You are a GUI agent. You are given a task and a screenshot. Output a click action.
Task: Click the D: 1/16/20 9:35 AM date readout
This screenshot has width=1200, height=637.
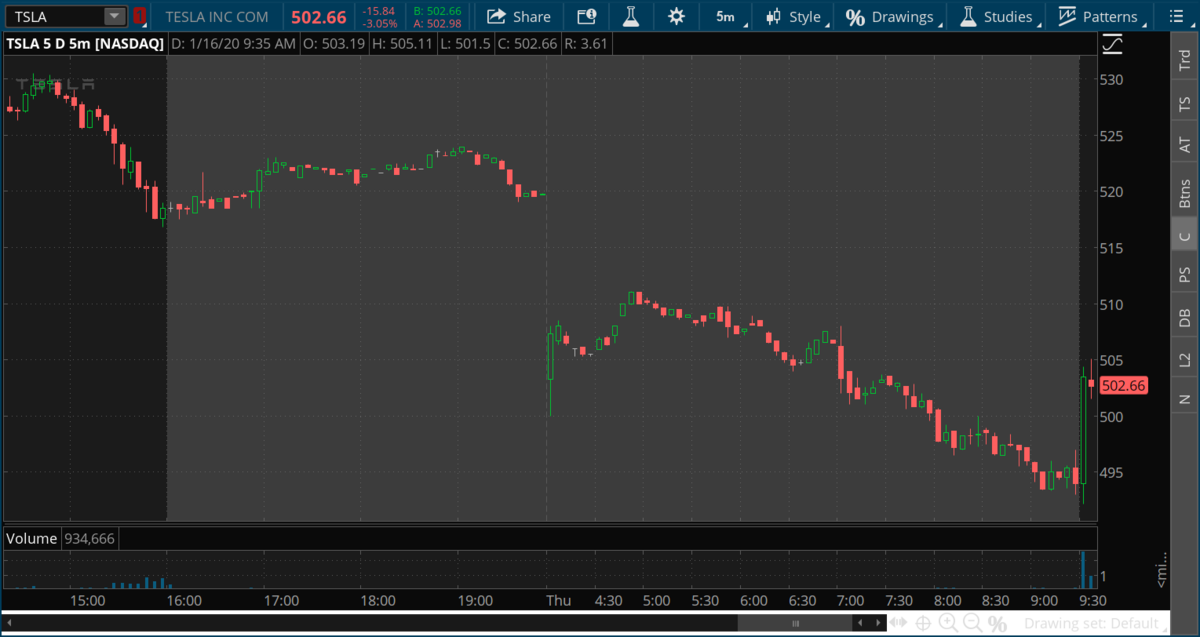233,44
